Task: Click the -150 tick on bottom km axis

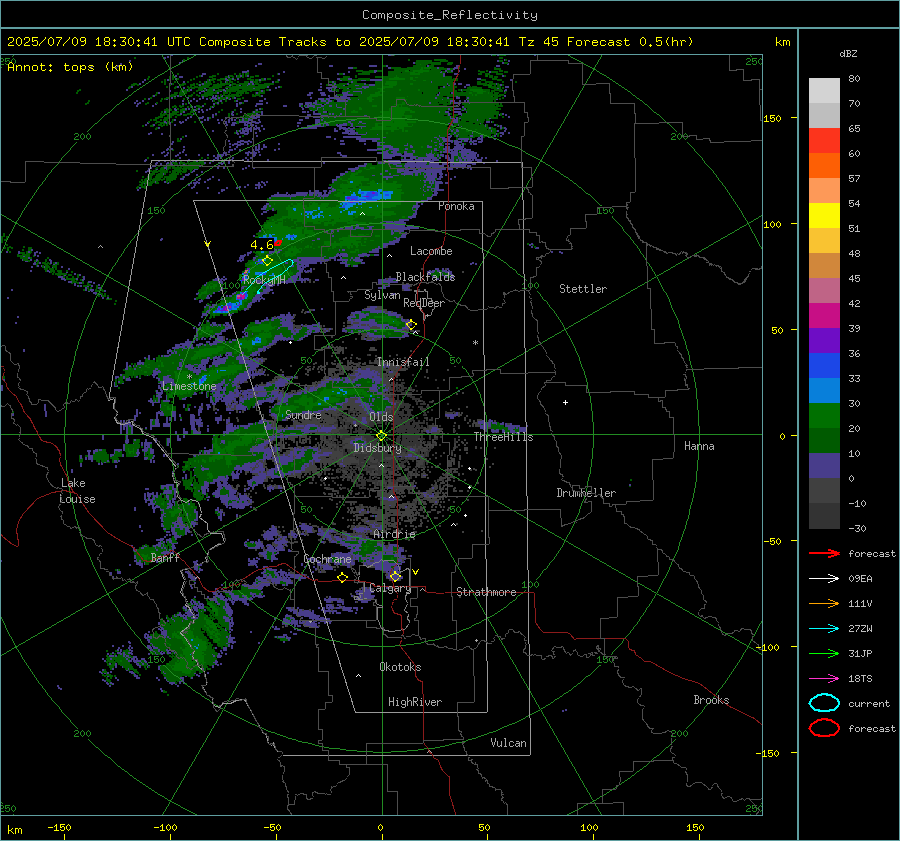Action: point(59,827)
